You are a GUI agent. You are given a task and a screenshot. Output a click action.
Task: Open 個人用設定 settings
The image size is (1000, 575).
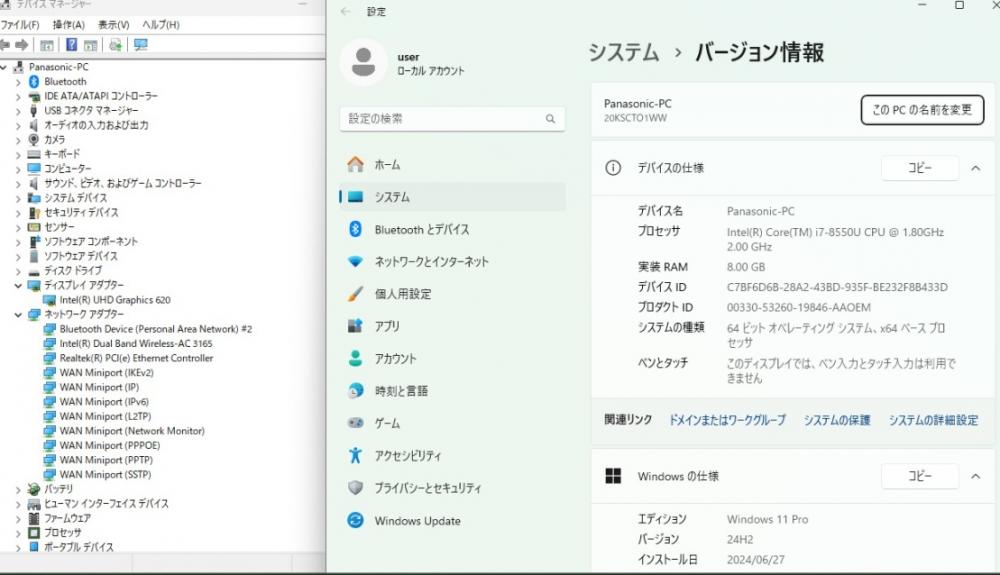click(x=452, y=294)
